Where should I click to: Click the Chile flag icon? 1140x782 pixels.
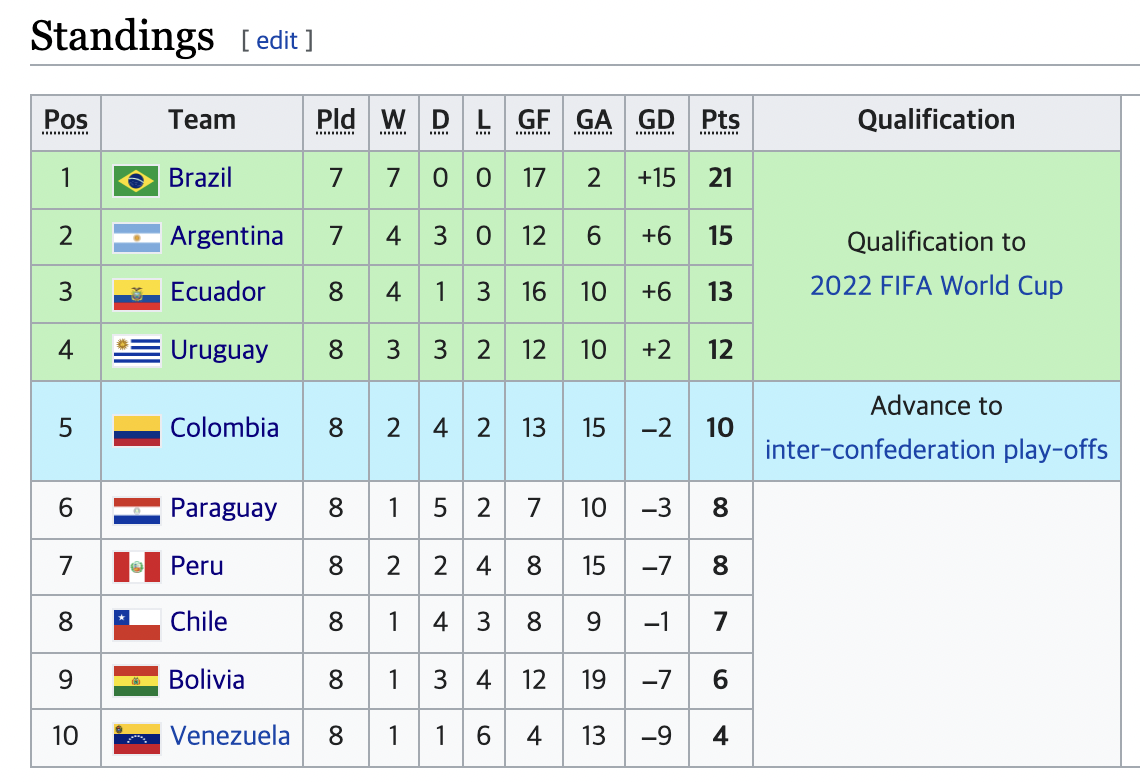[137, 624]
